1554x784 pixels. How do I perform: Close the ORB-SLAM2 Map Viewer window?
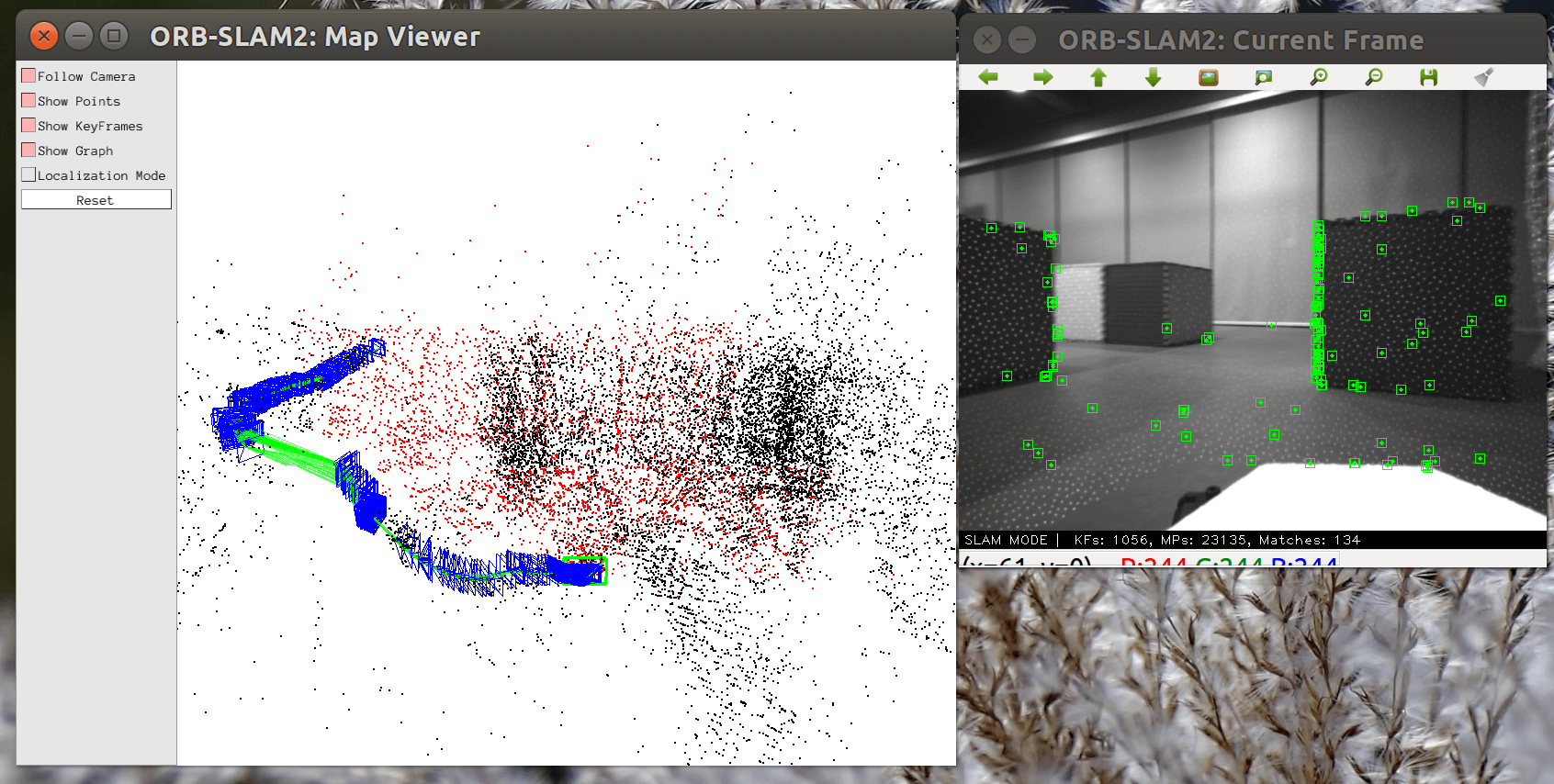pos(44,36)
